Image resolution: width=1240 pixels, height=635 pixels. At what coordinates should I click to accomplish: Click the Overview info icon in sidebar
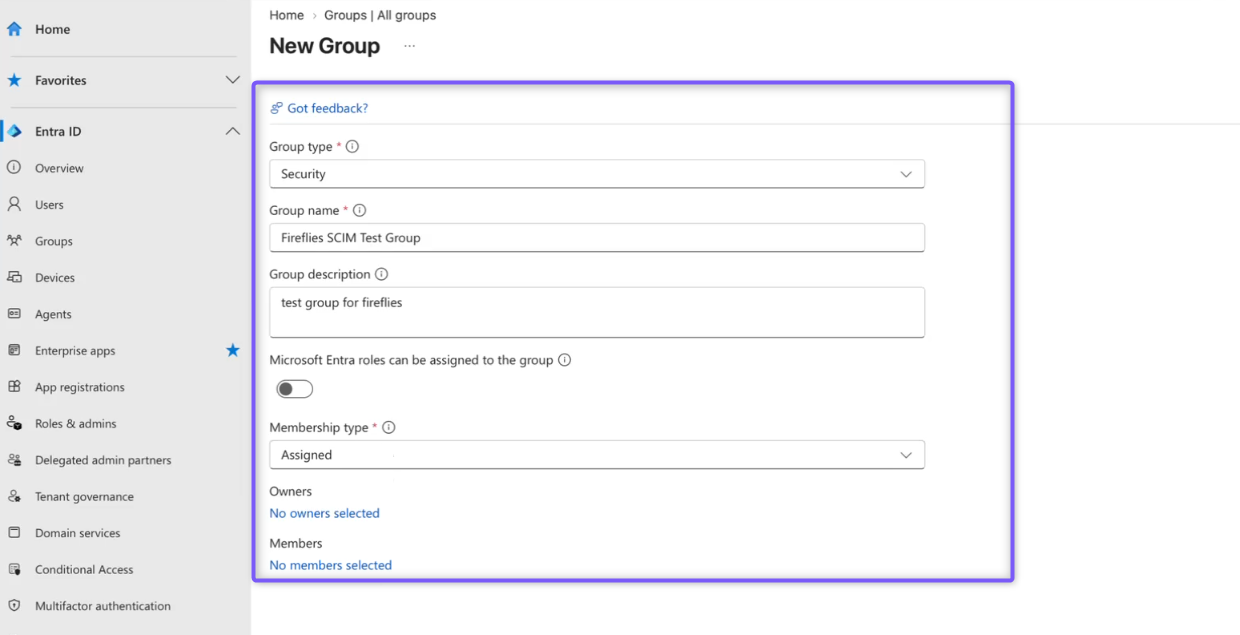click(x=14, y=168)
